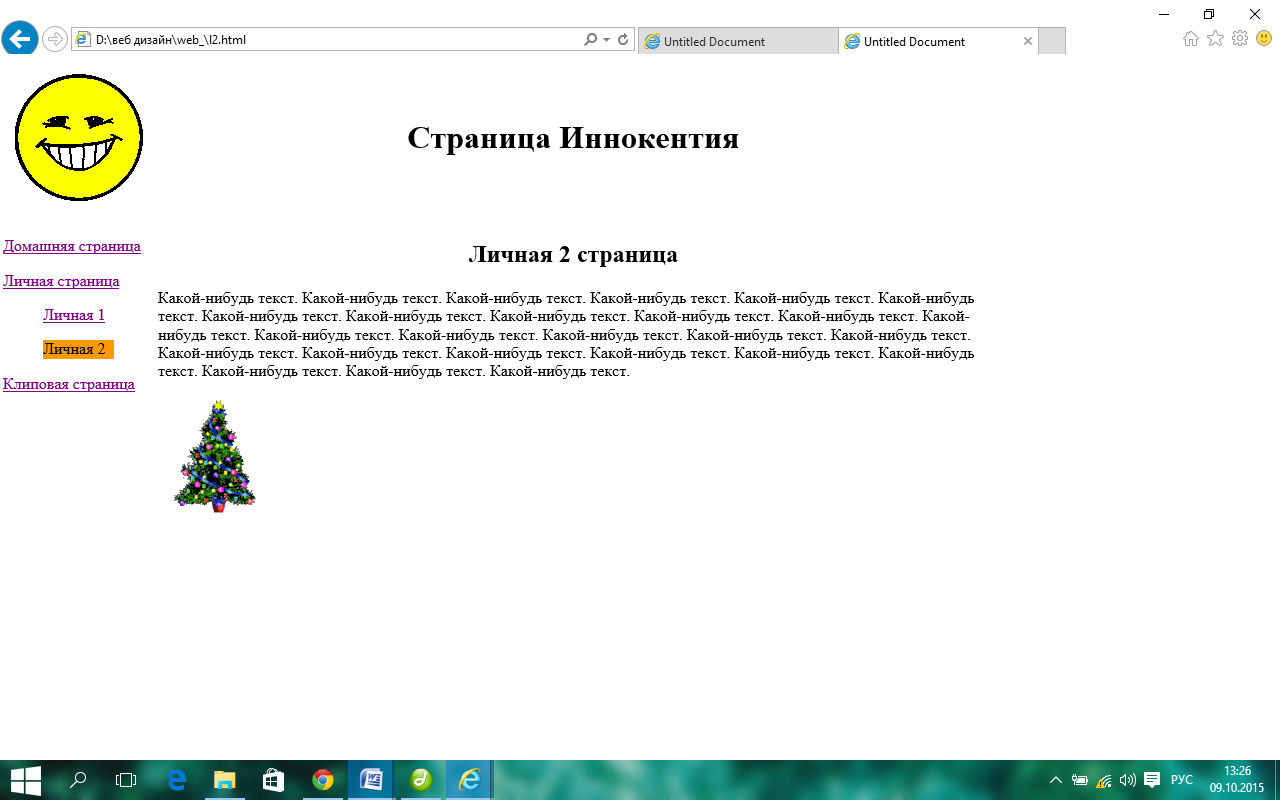
Task: Click the Refresh page icon
Action: (623, 40)
